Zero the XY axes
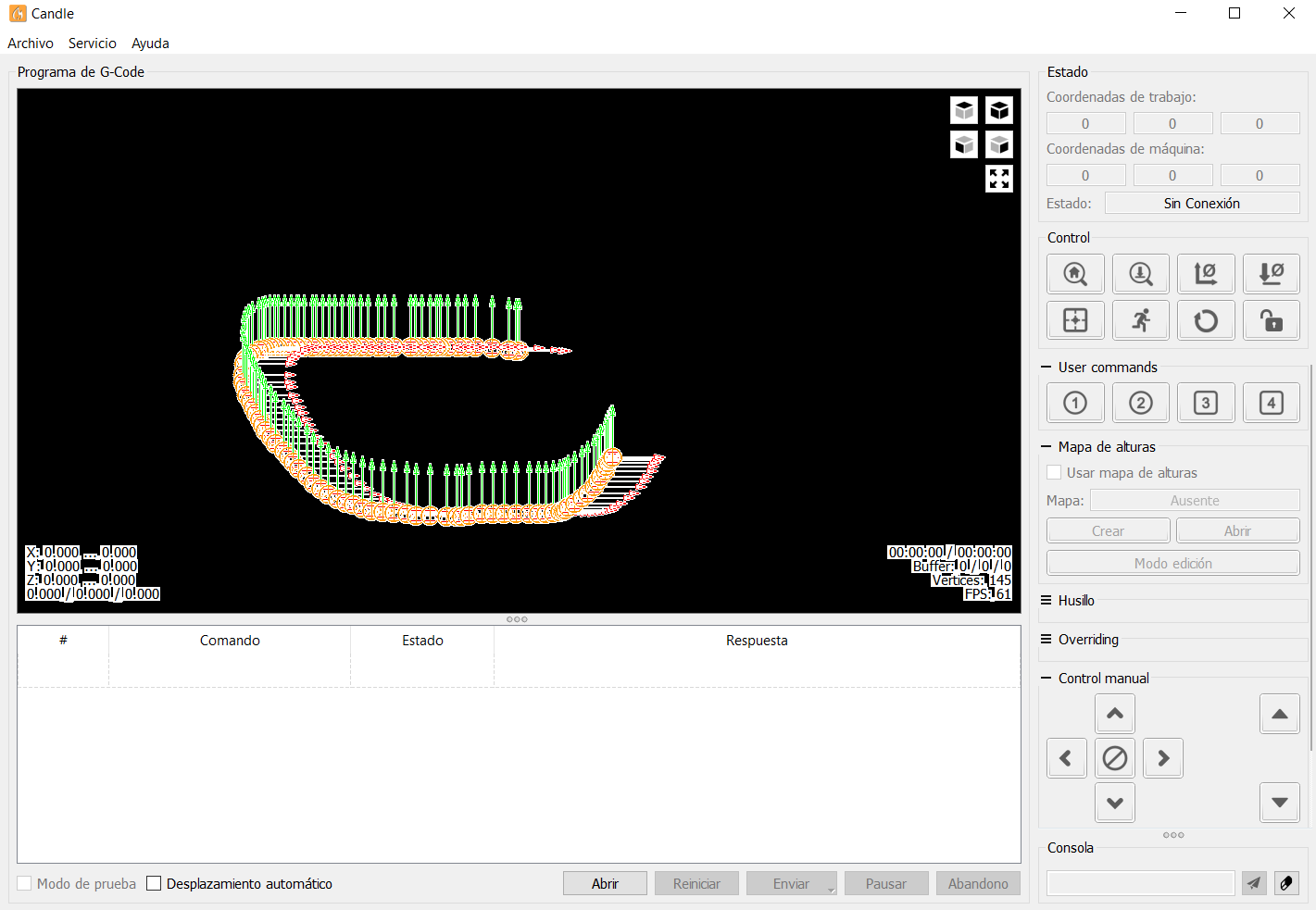The image size is (1316, 910). [x=1206, y=274]
